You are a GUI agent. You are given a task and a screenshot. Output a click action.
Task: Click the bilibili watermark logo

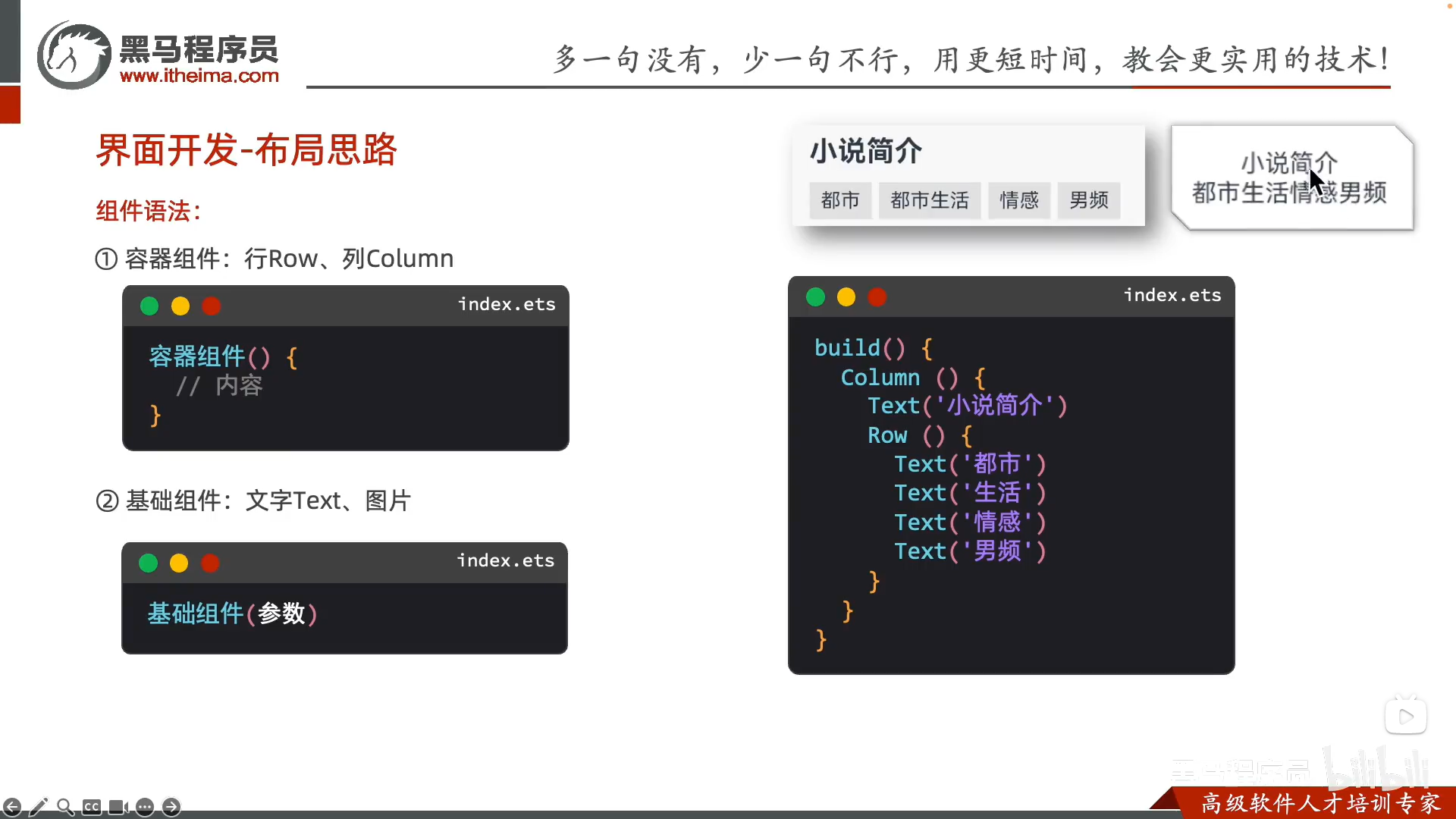click(x=1377, y=768)
